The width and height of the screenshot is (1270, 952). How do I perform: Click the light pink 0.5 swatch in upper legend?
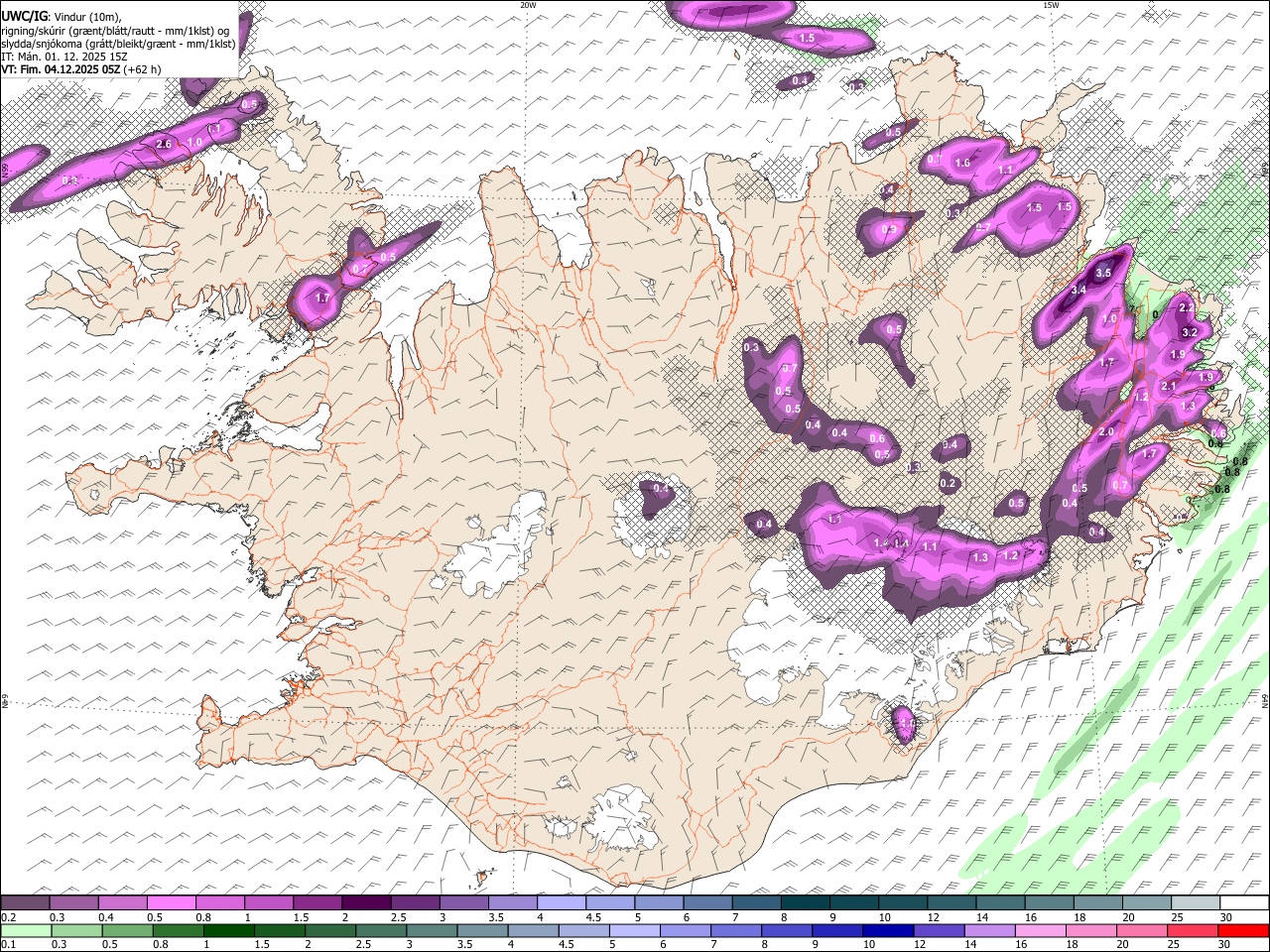tap(171, 902)
